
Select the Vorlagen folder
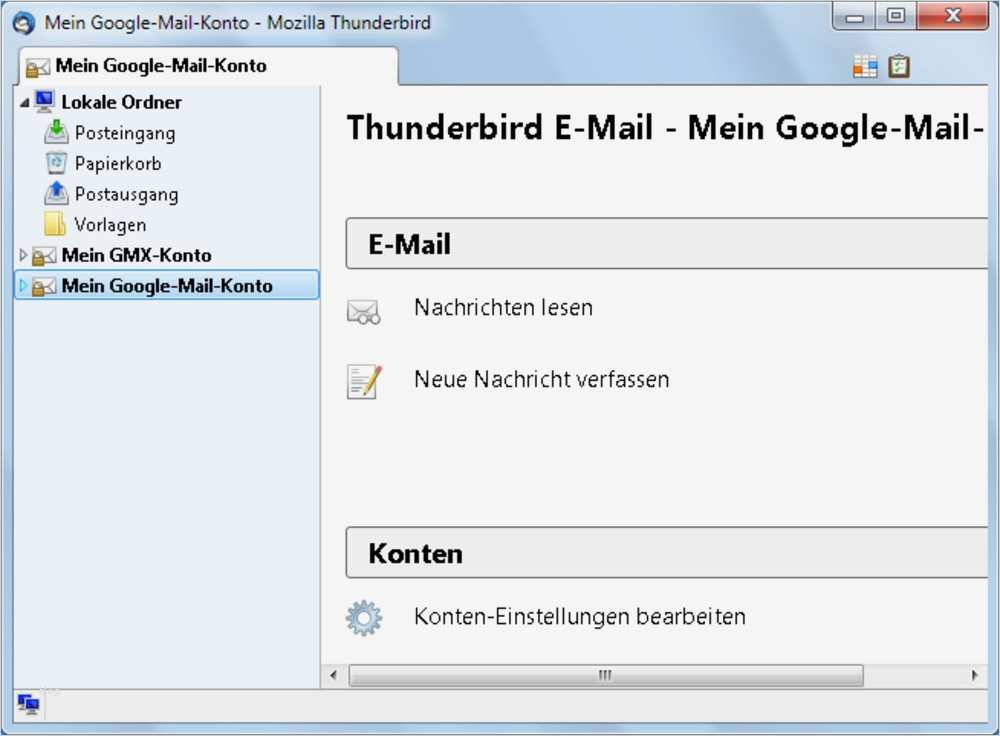(x=110, y=224)
